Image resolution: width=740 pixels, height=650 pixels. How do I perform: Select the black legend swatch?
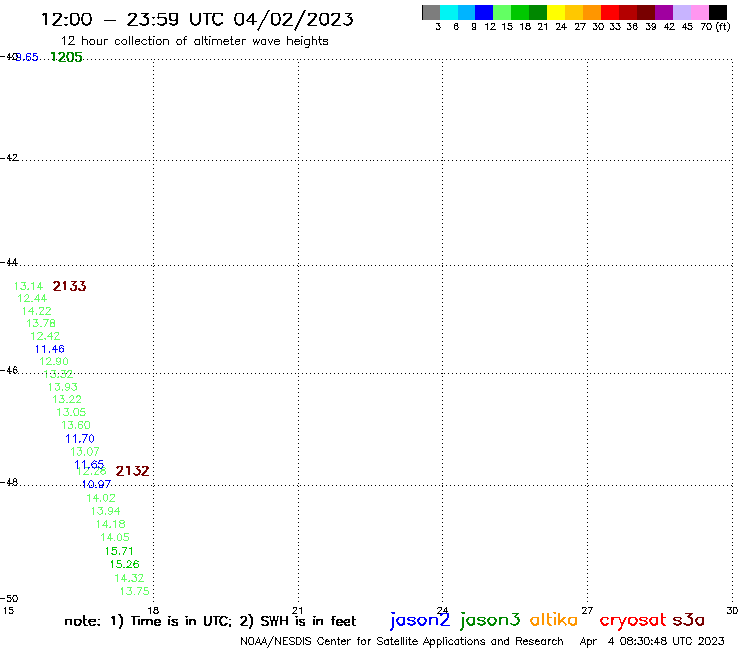coord(718,12)
